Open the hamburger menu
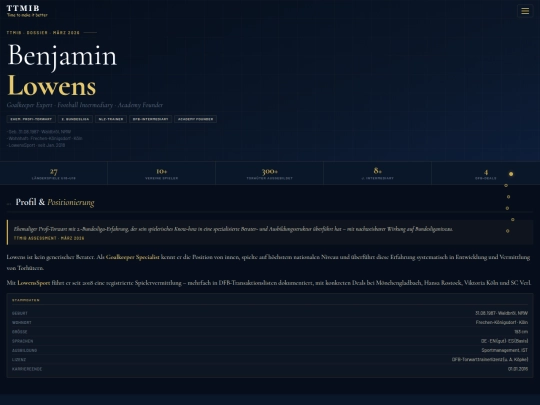The width and height of the screenshot is (540, 405). point(525,11)
